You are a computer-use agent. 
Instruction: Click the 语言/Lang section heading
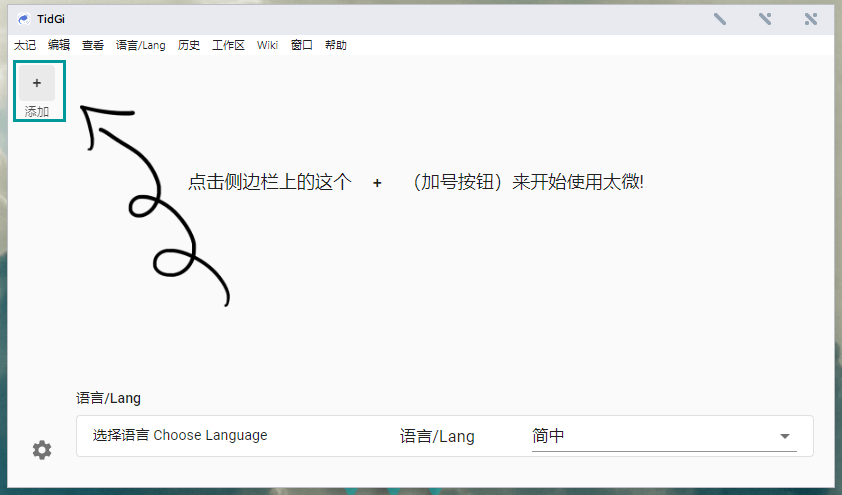point(108,398)
